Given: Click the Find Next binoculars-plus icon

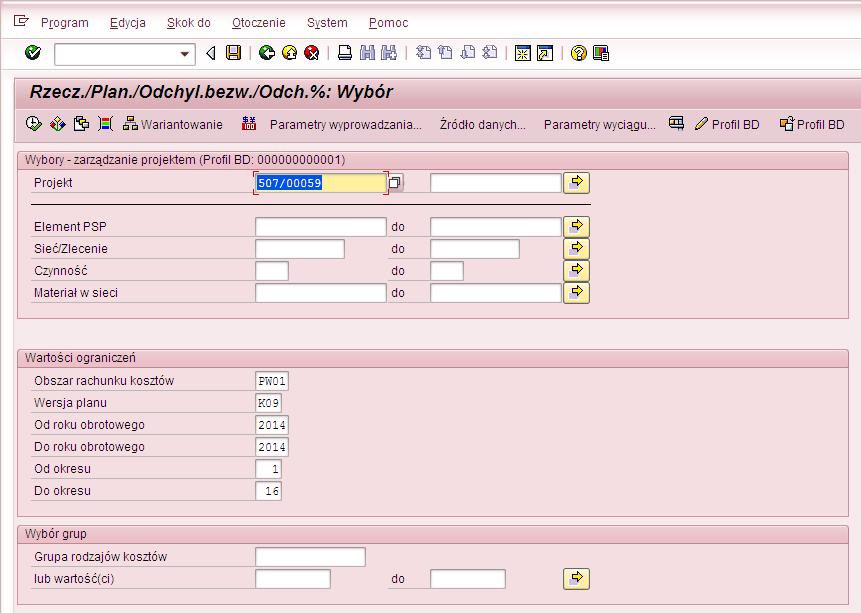Looking at the screenshot, I should [x=389, y=53].
